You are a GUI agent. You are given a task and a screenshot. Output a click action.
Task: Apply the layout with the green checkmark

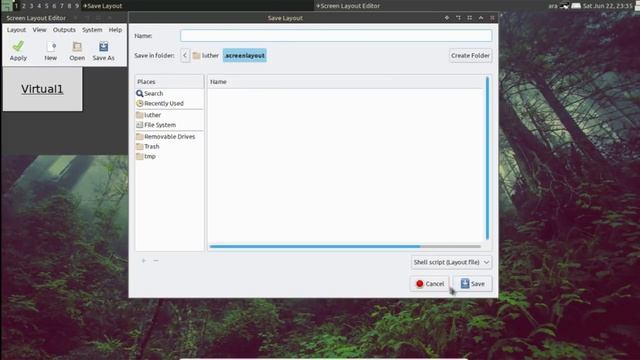pos(18,51)
